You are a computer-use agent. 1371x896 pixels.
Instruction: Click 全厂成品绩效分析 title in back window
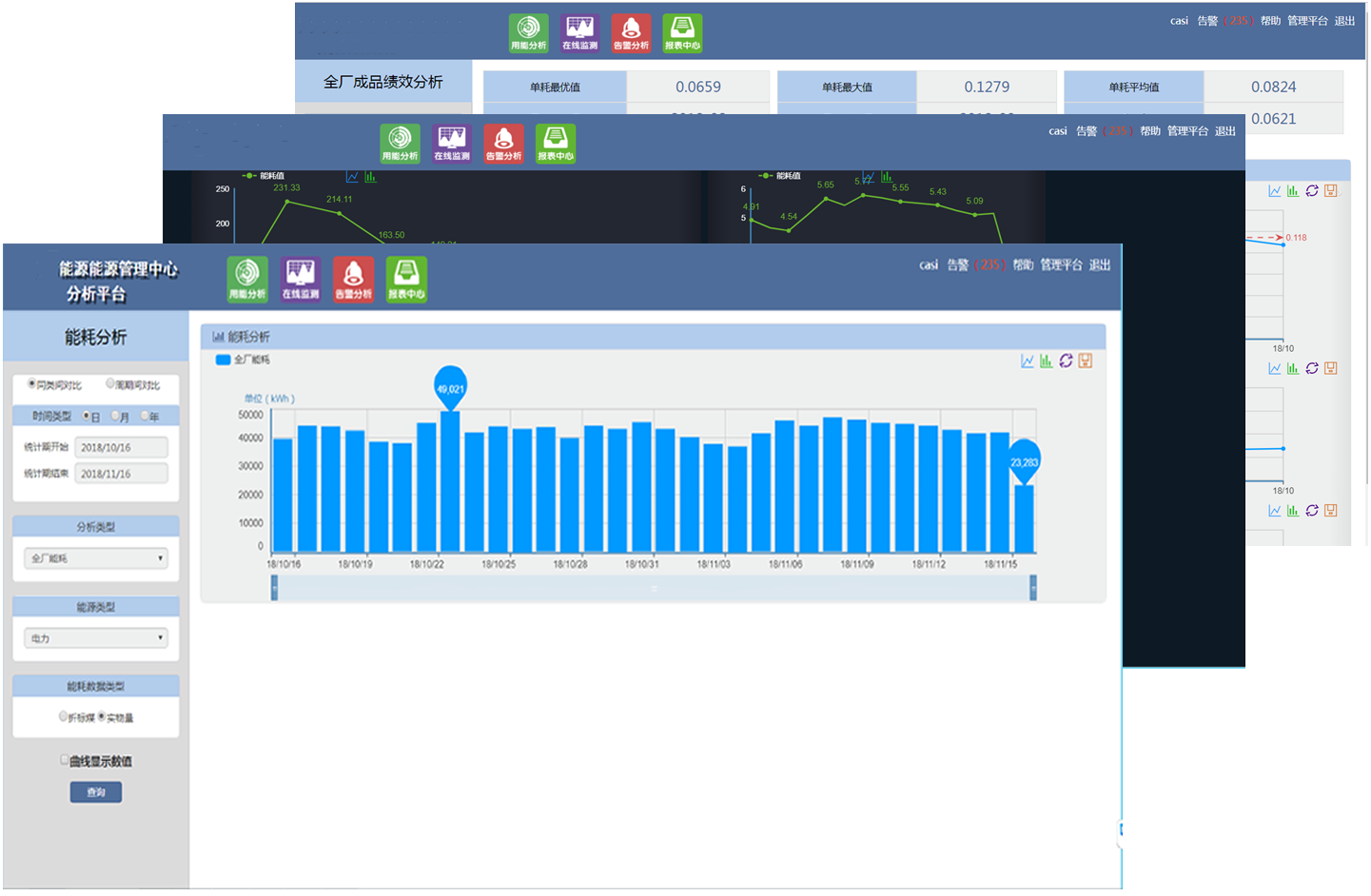pos(383,82)
